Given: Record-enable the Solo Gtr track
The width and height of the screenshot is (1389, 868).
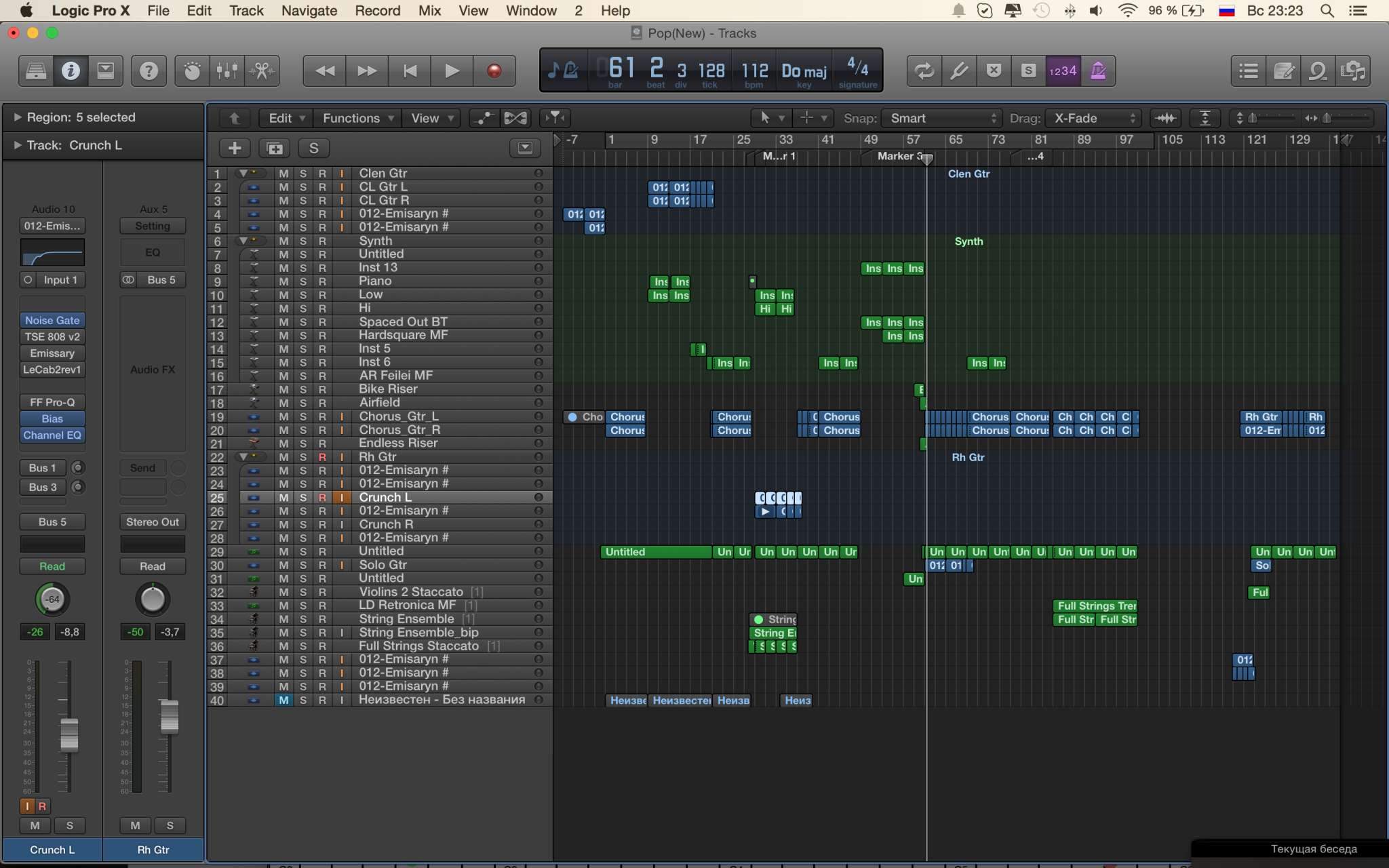Looking at the screenshot, I should pos(322,565).
